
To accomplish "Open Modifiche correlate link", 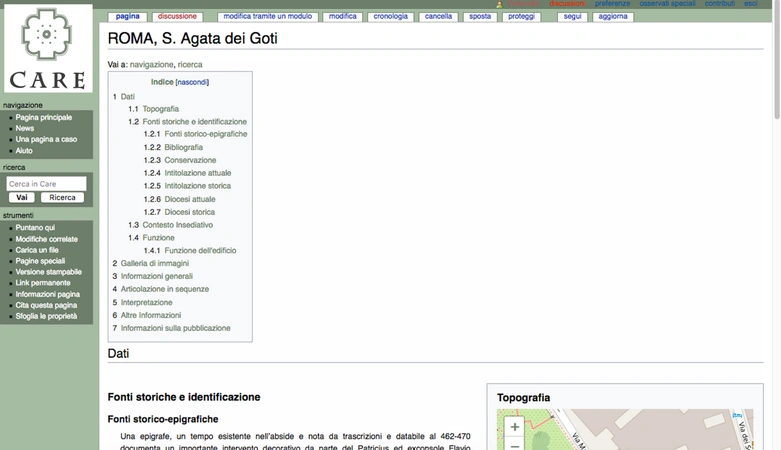I will click(x=46, y=239).
